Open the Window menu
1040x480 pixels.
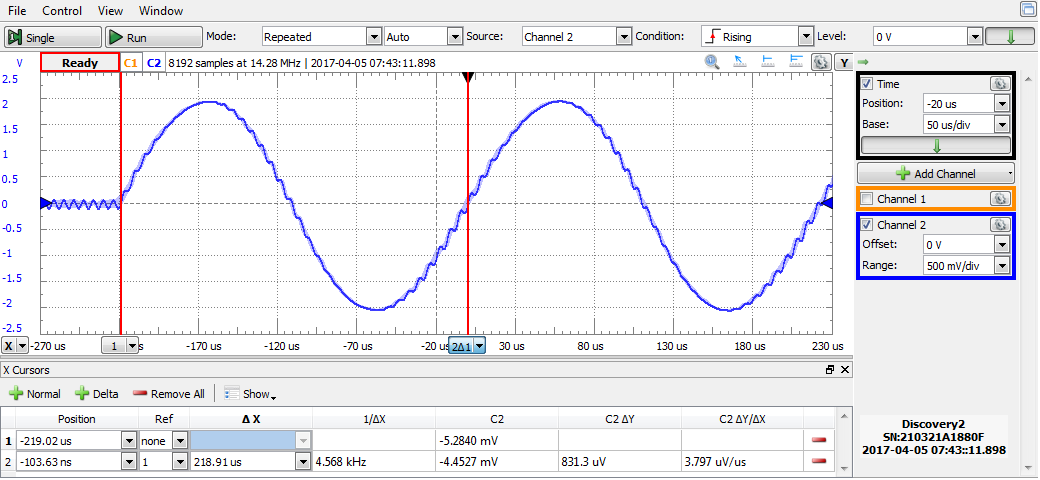tap(161, 11)
